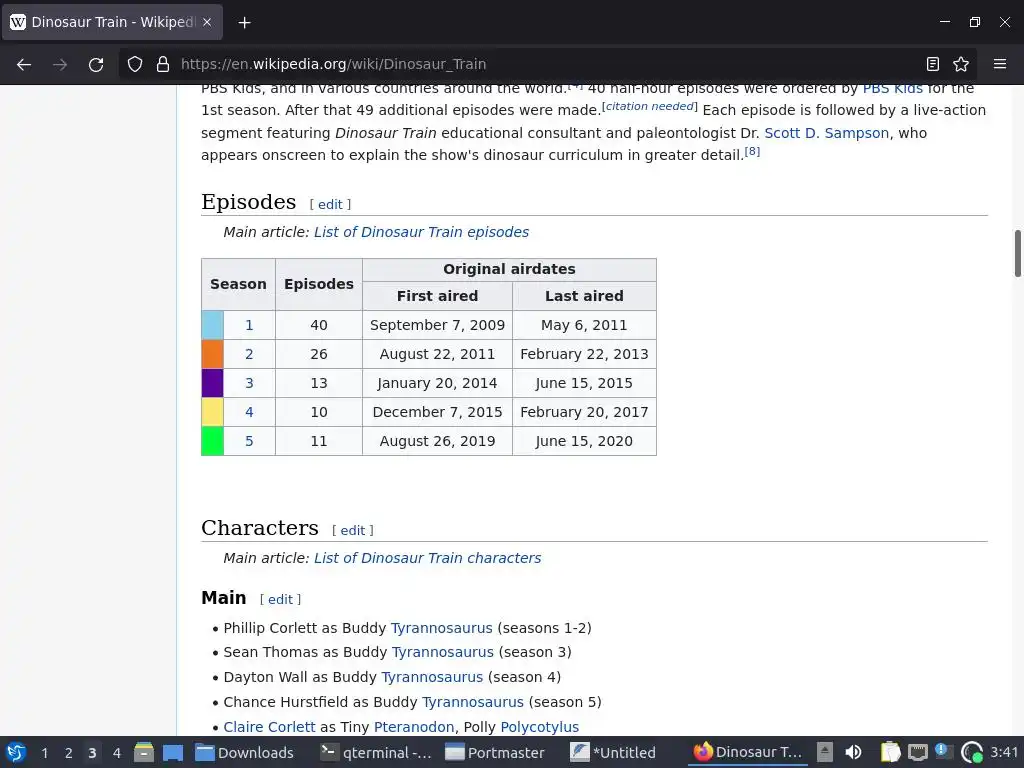Edit the Characters section
Viewport: 1024px width, 768px height.
pyautogui.click(x=353, y=530)
